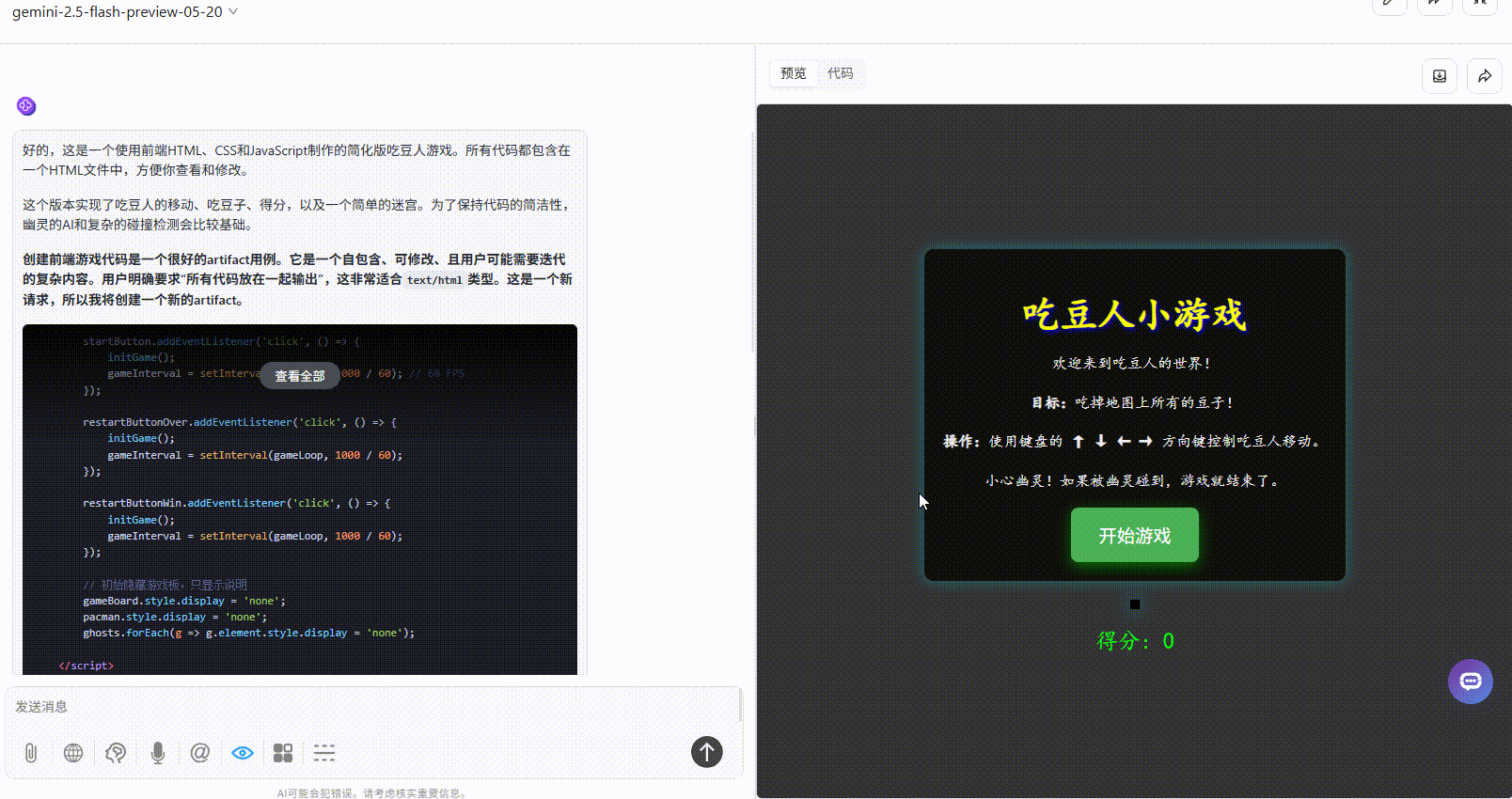The height and width of the screenshot is (799, 1512).
Task: Click the @ mention icon
Action: (x=200, y=753)
